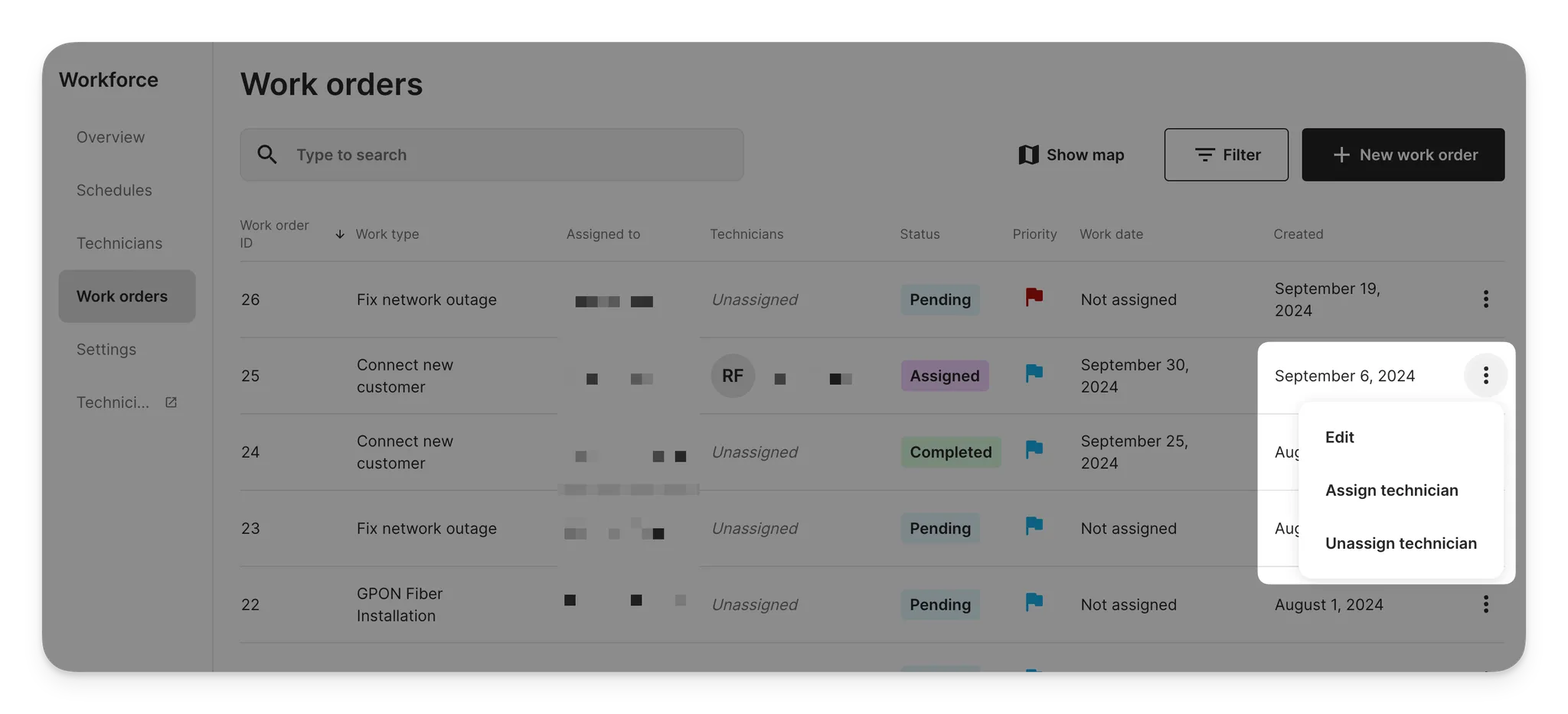The height and width of the screenshot is (714, 1568).
Task: Click the Completed status badge
Action: [x=951, y=452]
